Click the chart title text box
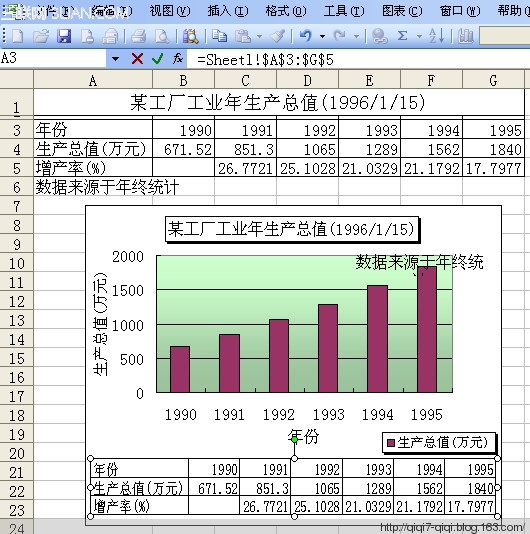This screenshot has height=534, width=530. [x=292, y=229]
